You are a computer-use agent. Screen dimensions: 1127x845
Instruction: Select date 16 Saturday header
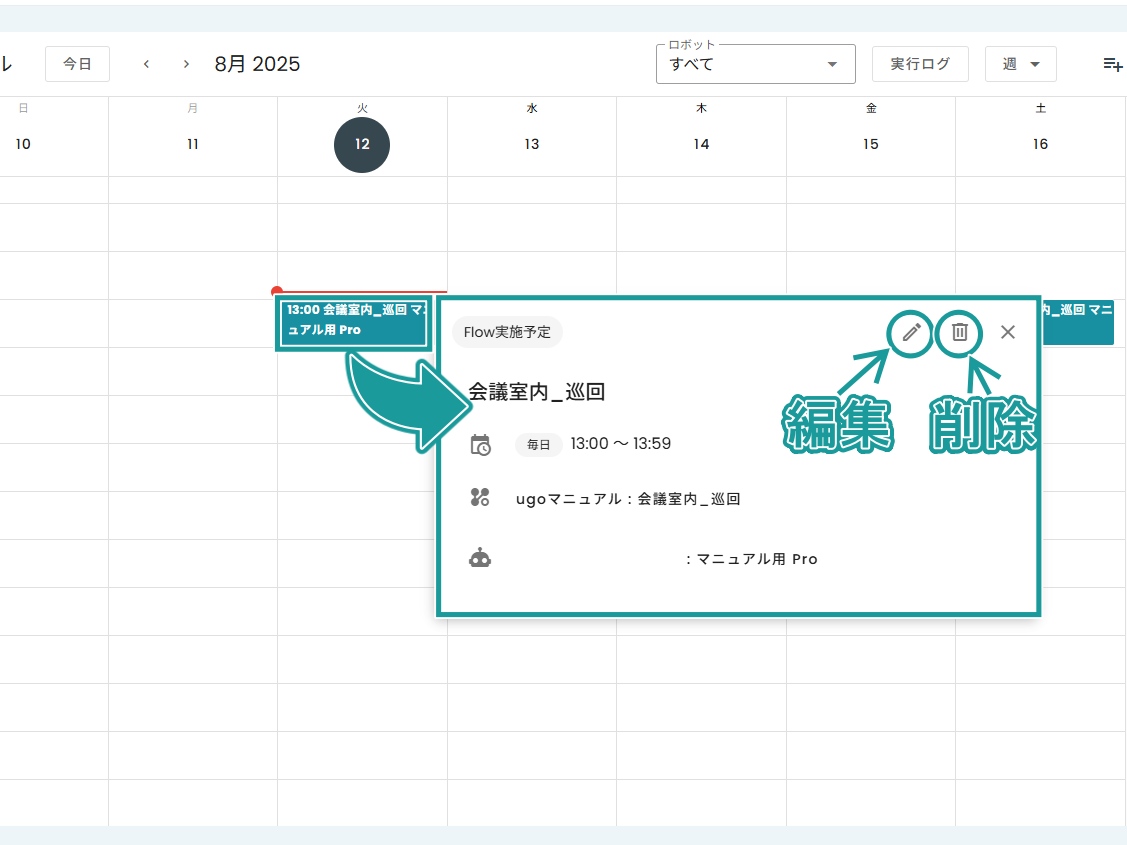(1041, 144)
